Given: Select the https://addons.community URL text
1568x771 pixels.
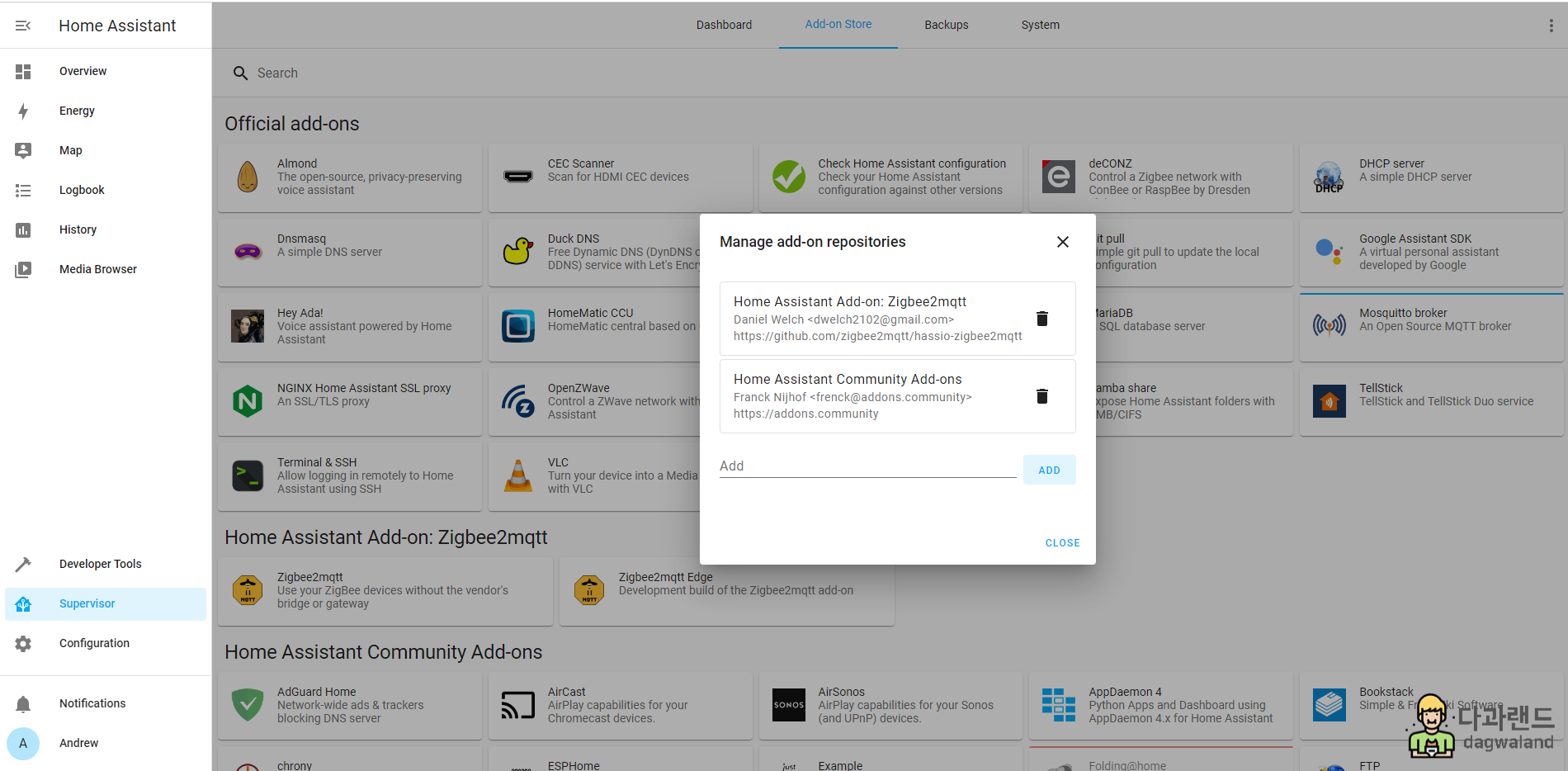Looking at the screenshot, I should point(805,414).
